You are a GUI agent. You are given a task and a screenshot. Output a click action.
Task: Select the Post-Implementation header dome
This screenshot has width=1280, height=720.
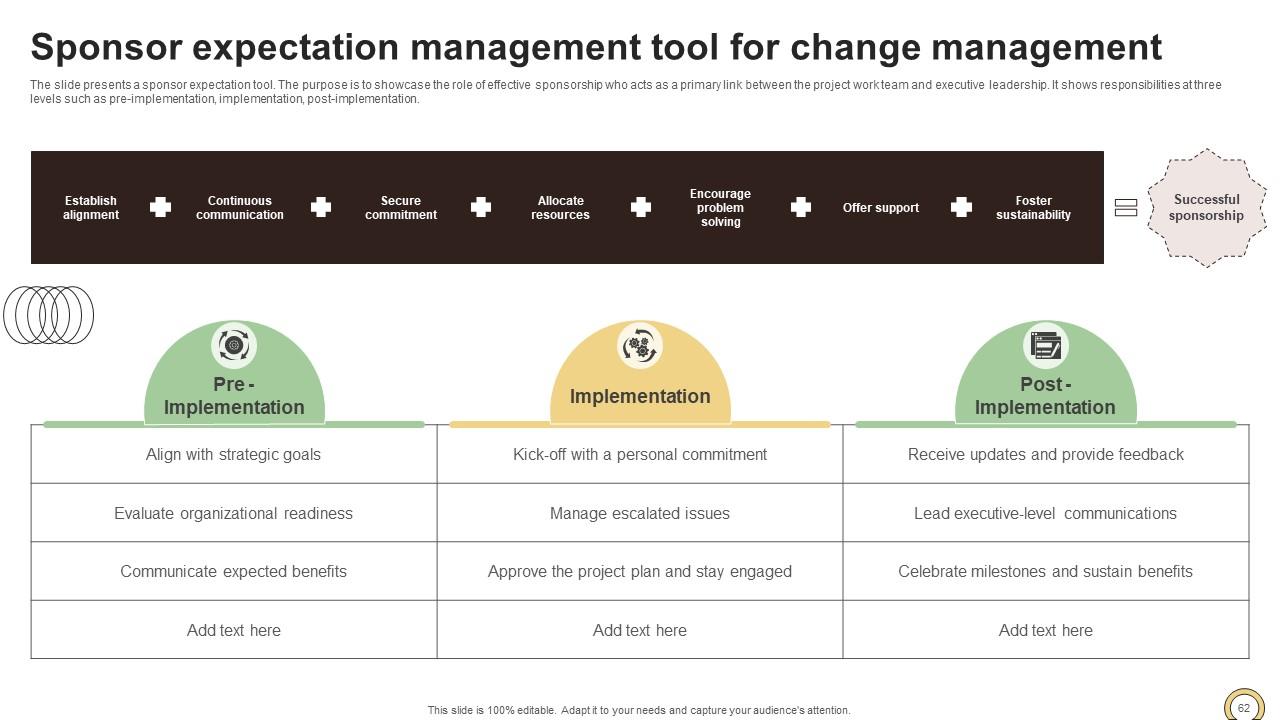pyautogui.click(x=1046, y=372)
